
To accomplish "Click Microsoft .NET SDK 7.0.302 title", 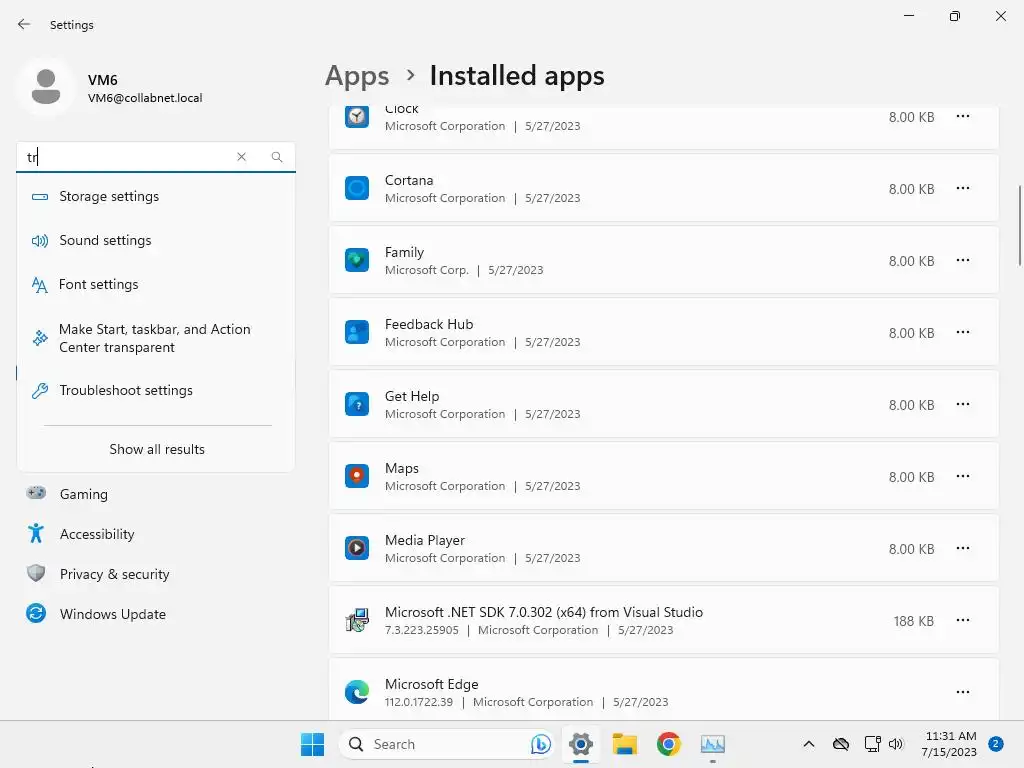I will pyautogui.click(x=544, y=612).
